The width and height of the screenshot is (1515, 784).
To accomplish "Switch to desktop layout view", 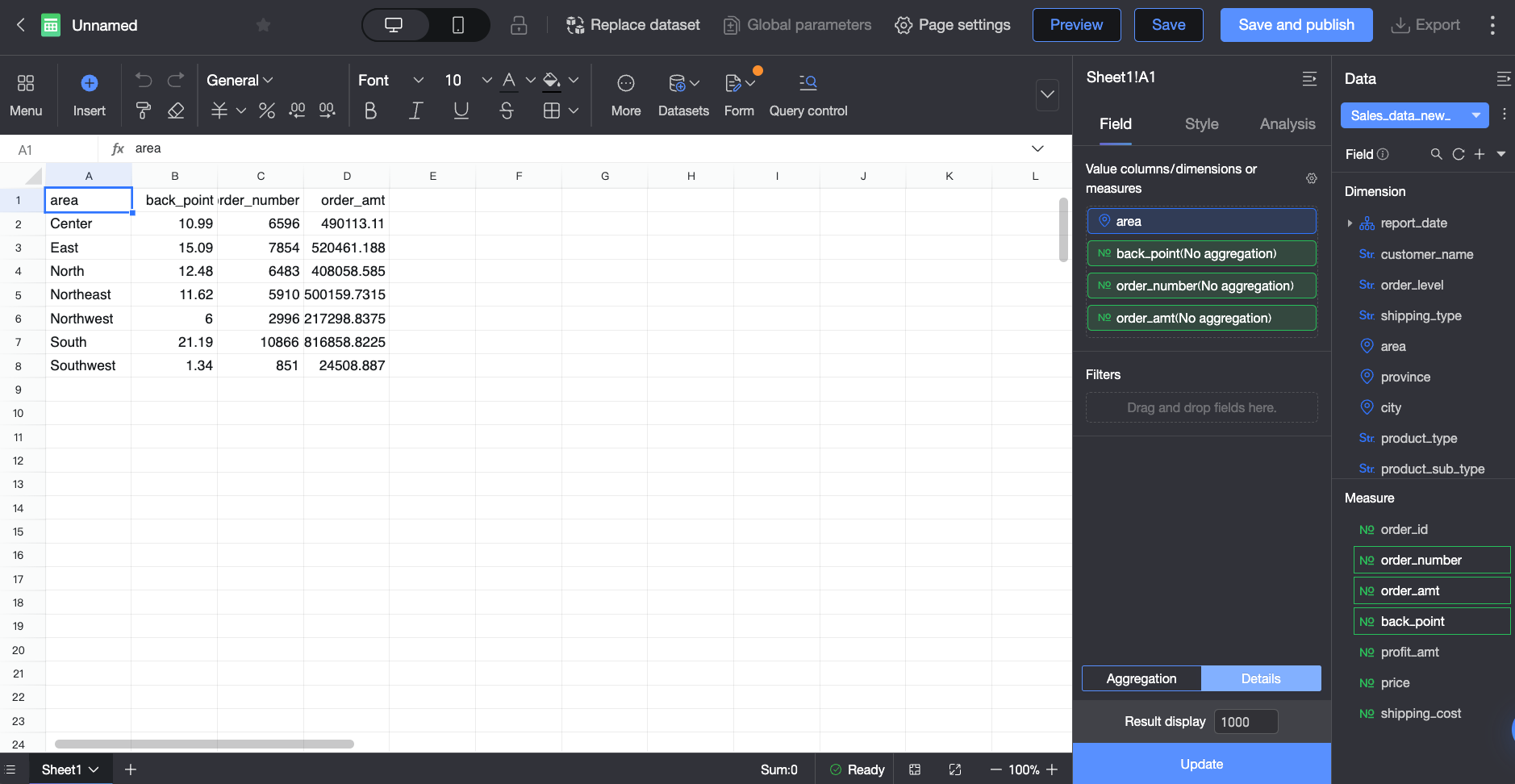I will (394, 25).
